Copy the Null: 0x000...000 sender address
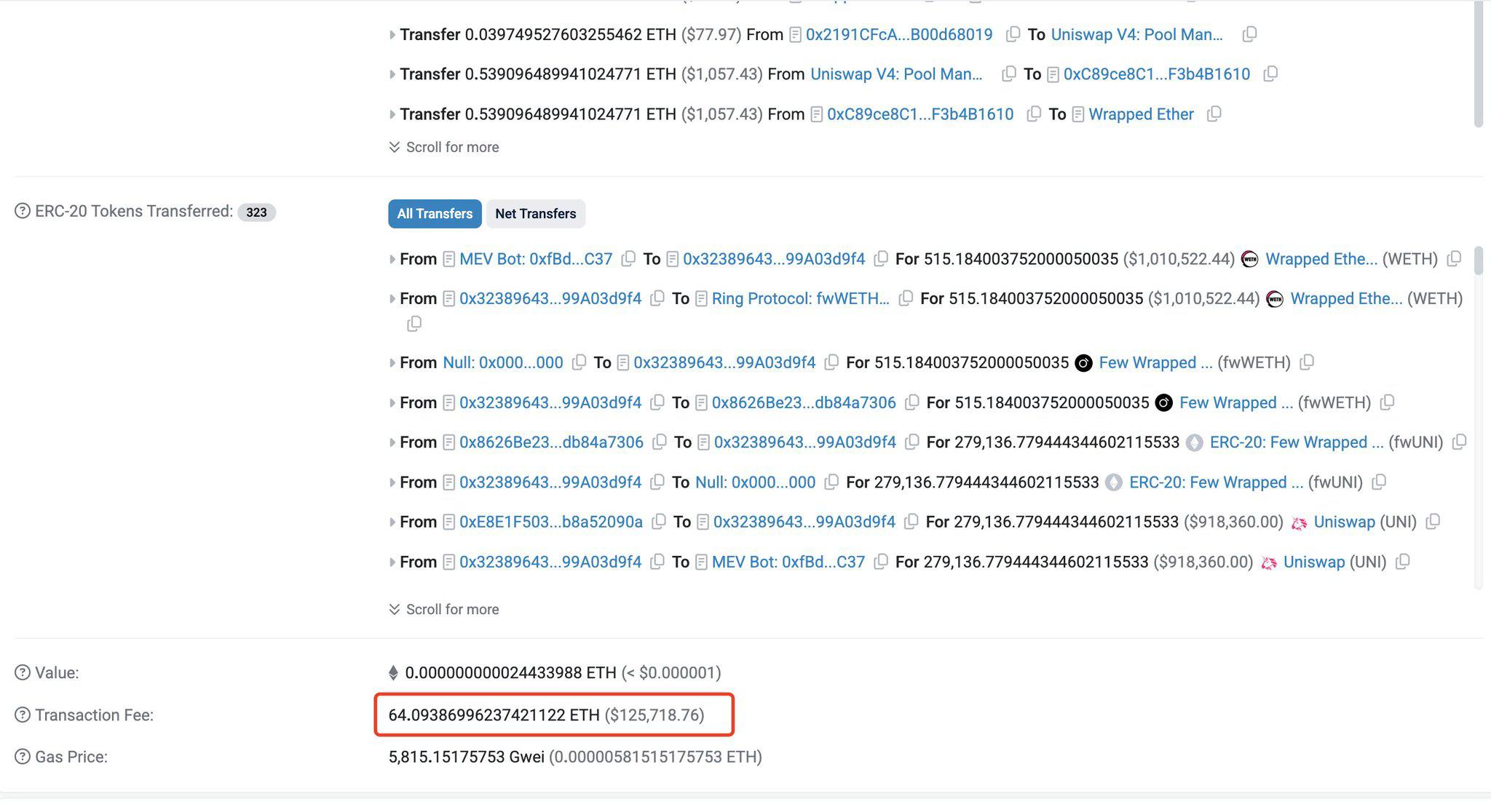Screen dimensions: 1491x812 pos(579,362)
